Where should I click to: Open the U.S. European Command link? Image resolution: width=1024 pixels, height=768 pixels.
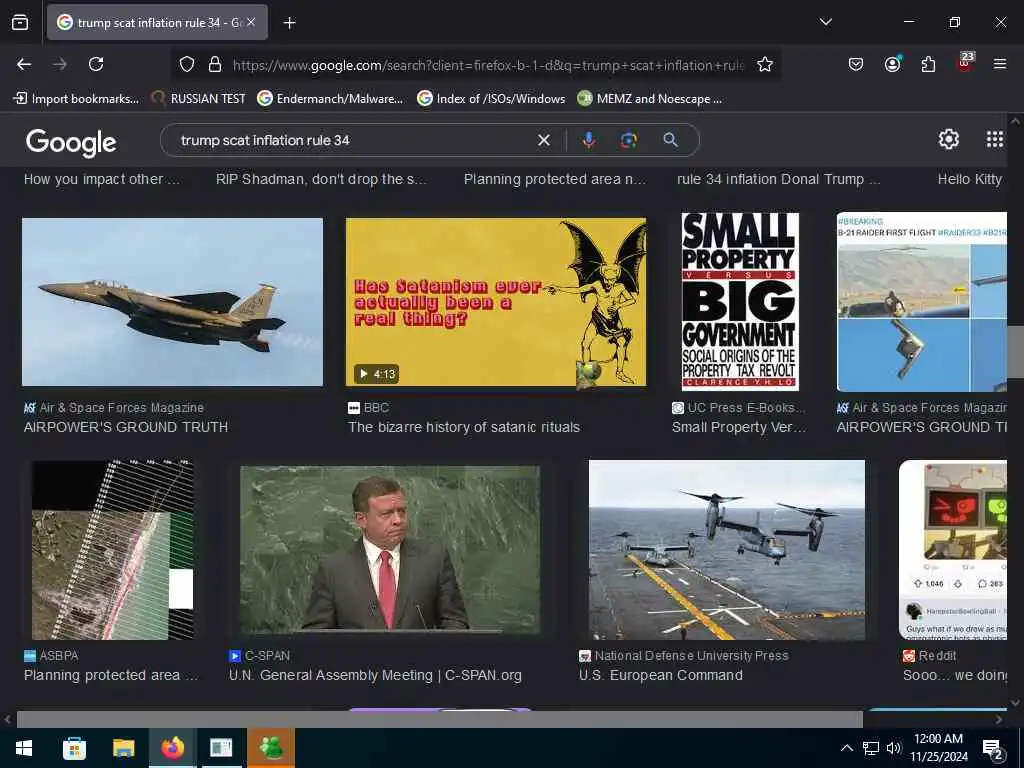point(661,675)
